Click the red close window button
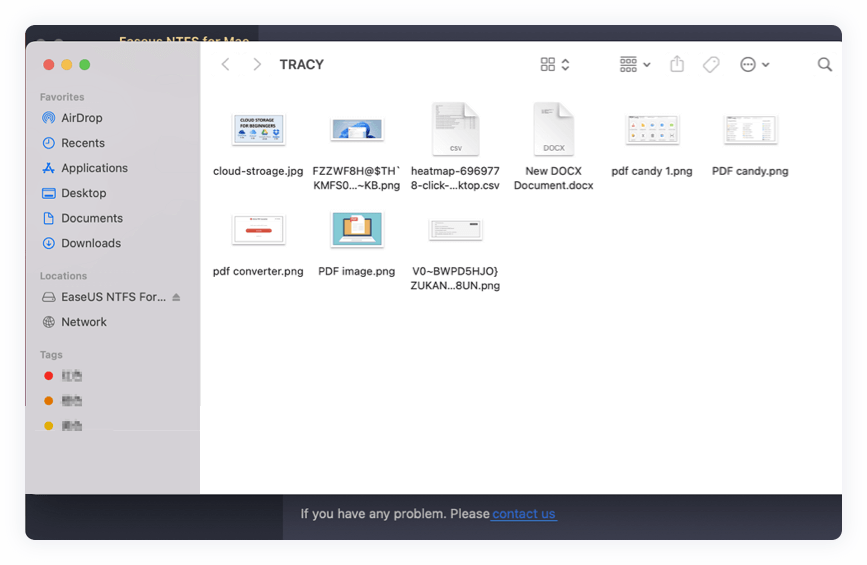This screenshot has width=867, height=565. (49, 65)
